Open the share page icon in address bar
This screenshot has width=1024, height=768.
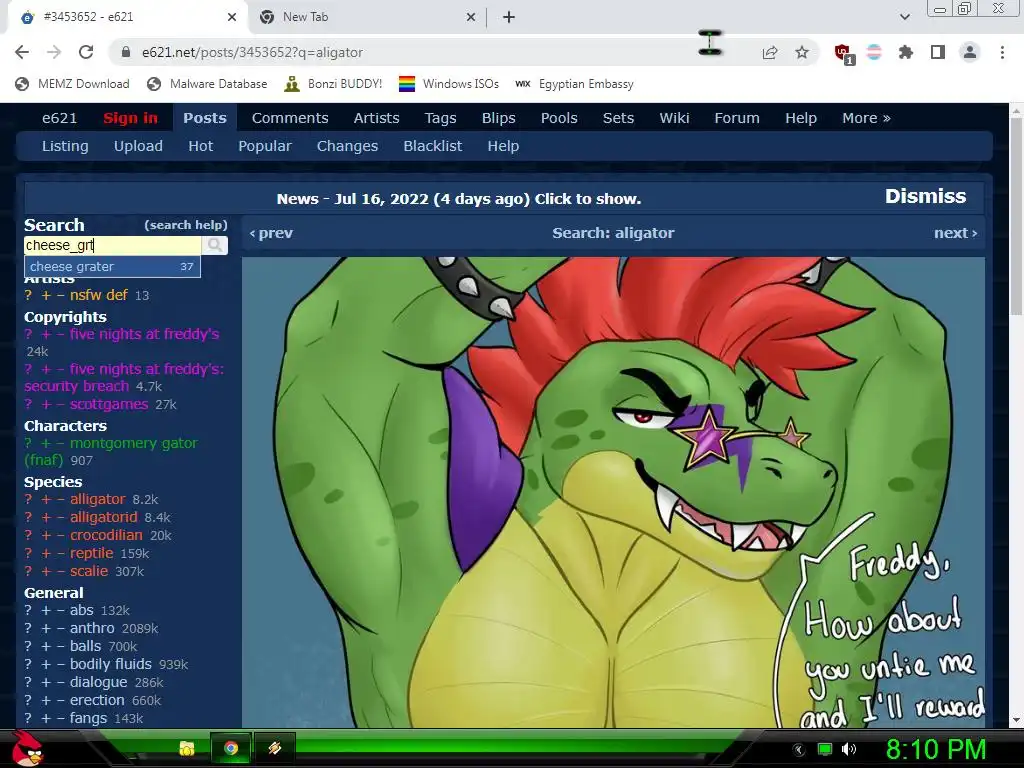pos(770,52)
